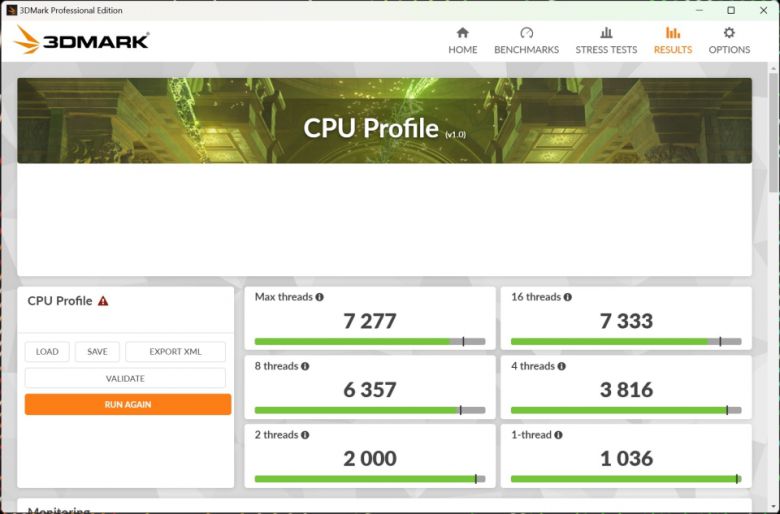The height and width of the screenshot is (514, 780).
Task: Go to the STRESS TESTS tab
Action: [x=606, y=41]
